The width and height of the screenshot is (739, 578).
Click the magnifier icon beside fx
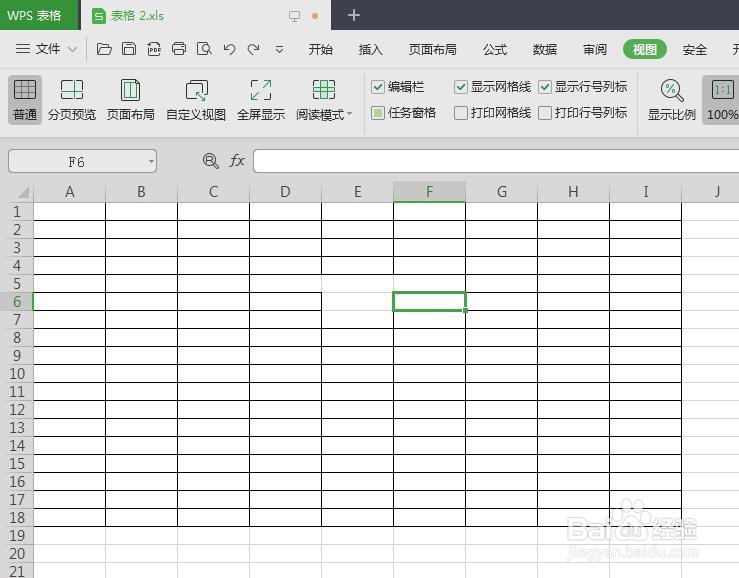pos(211,161)
